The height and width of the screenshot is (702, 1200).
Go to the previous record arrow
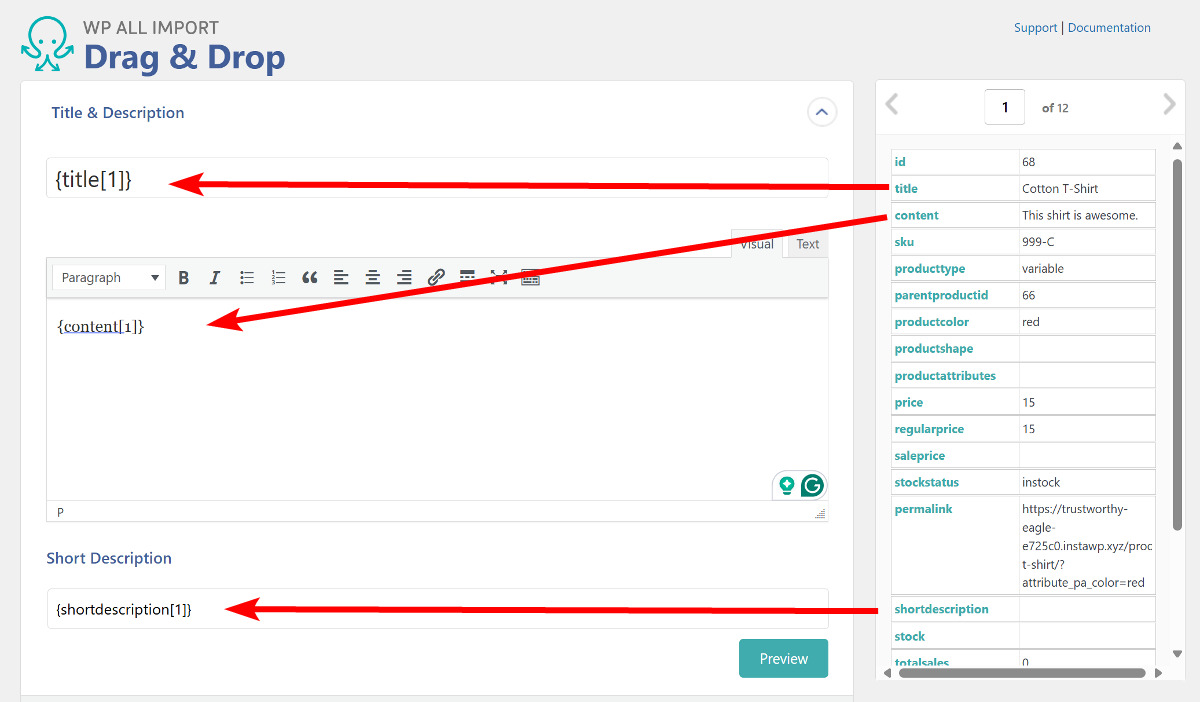[892, 104]
